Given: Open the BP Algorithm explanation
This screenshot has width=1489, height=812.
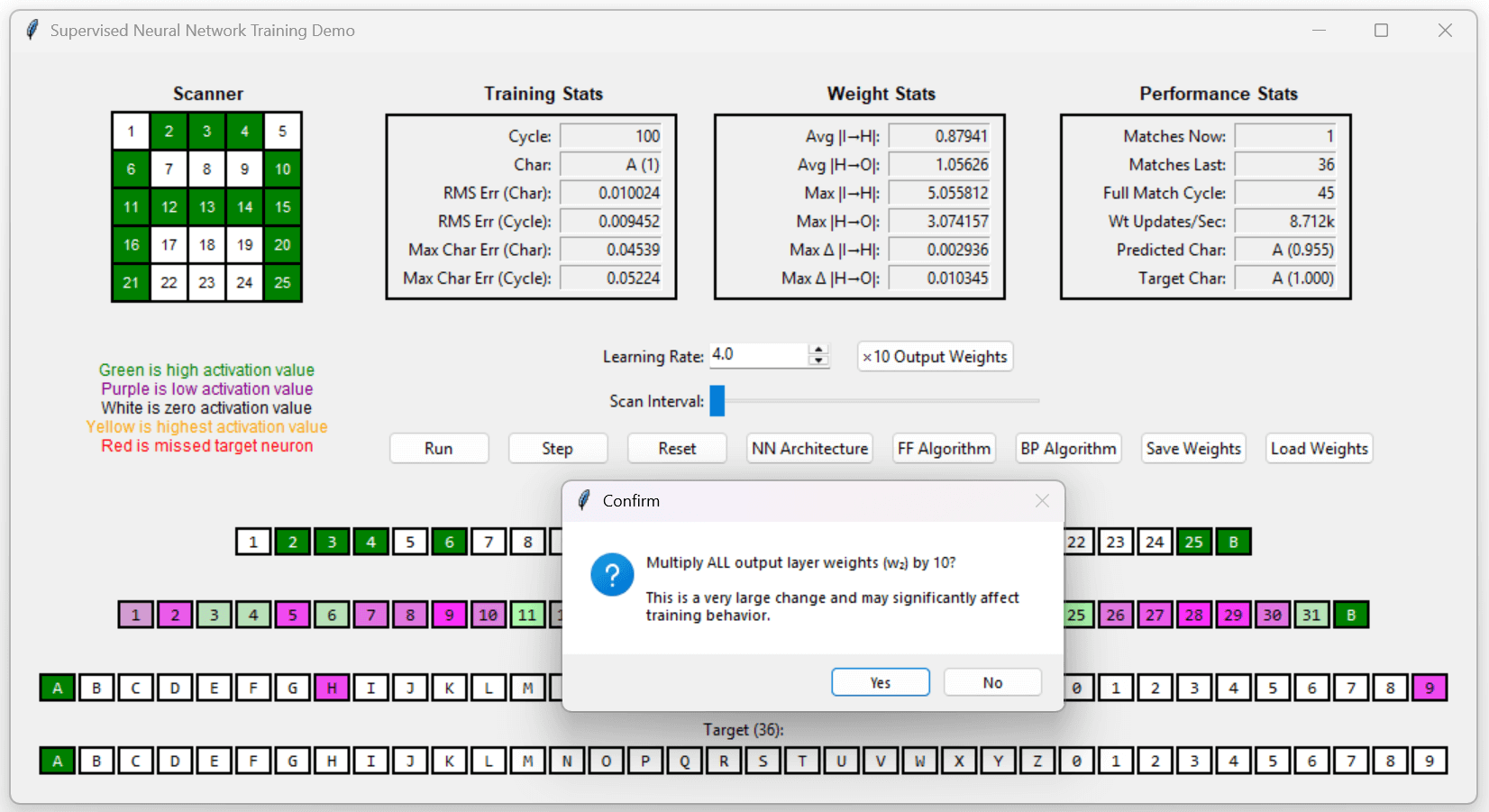Looking at the screenshot, I should 1068,448.
